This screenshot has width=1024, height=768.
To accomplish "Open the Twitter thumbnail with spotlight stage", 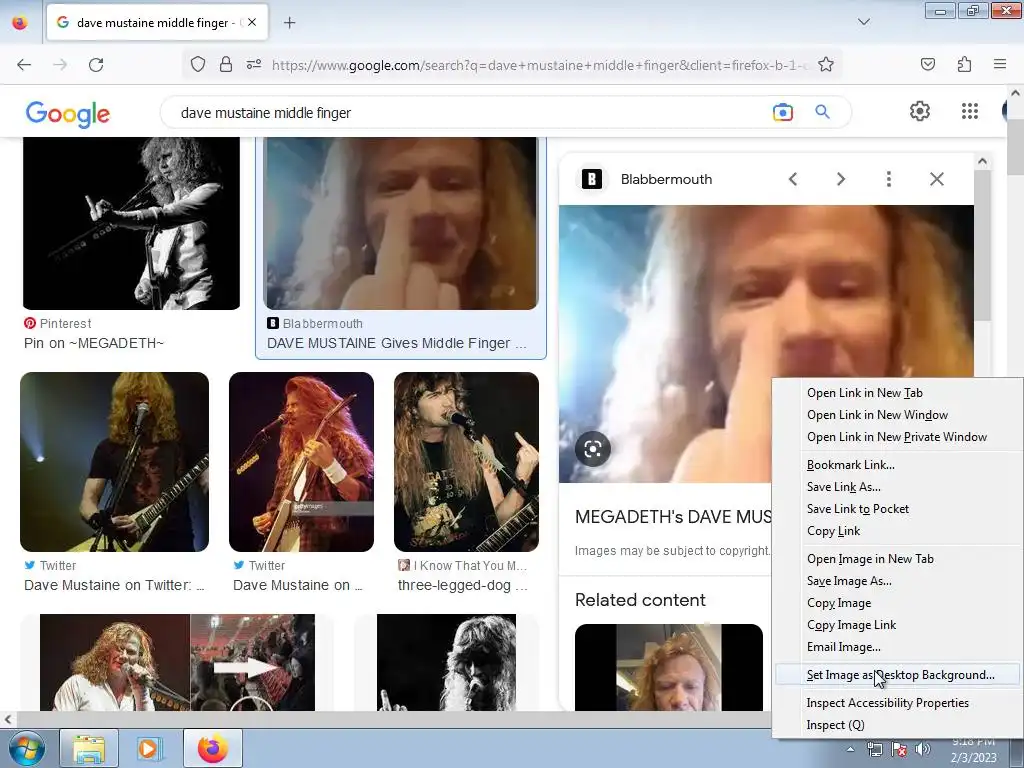I will coord(114,462).
